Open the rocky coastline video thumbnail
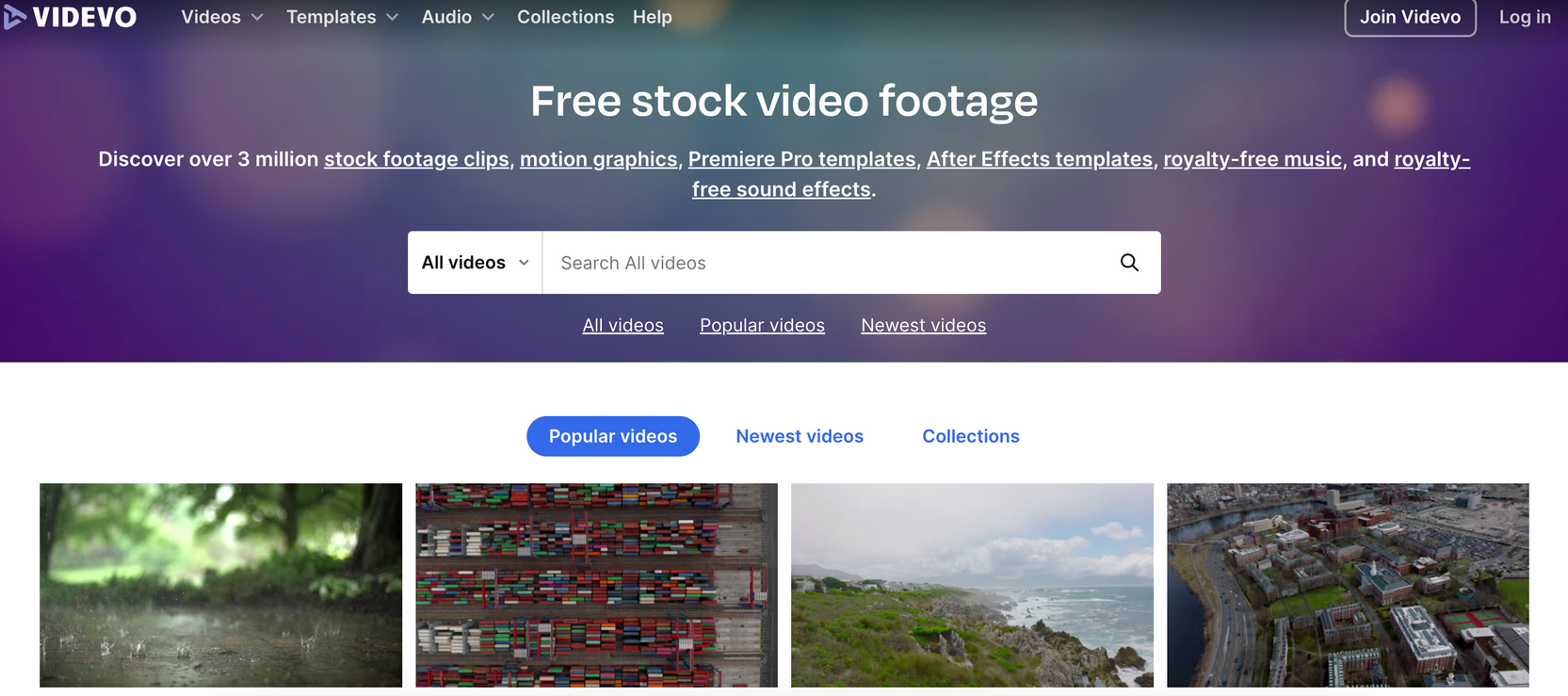 [972, 585]
